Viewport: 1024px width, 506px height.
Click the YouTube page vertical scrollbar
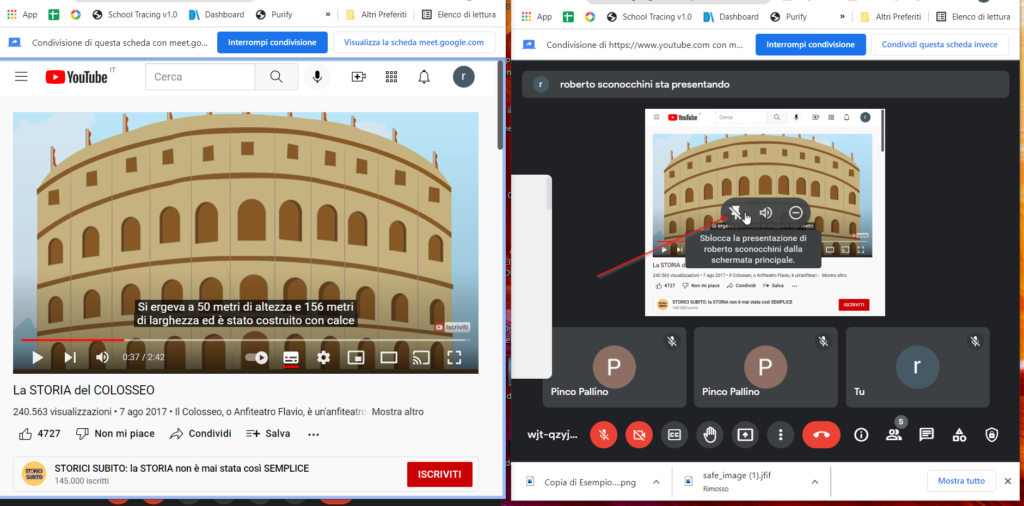[x=500, y=104]
